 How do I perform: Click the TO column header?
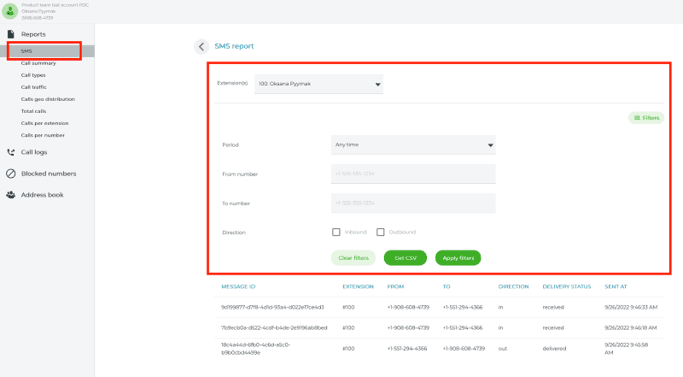point(446,286)
